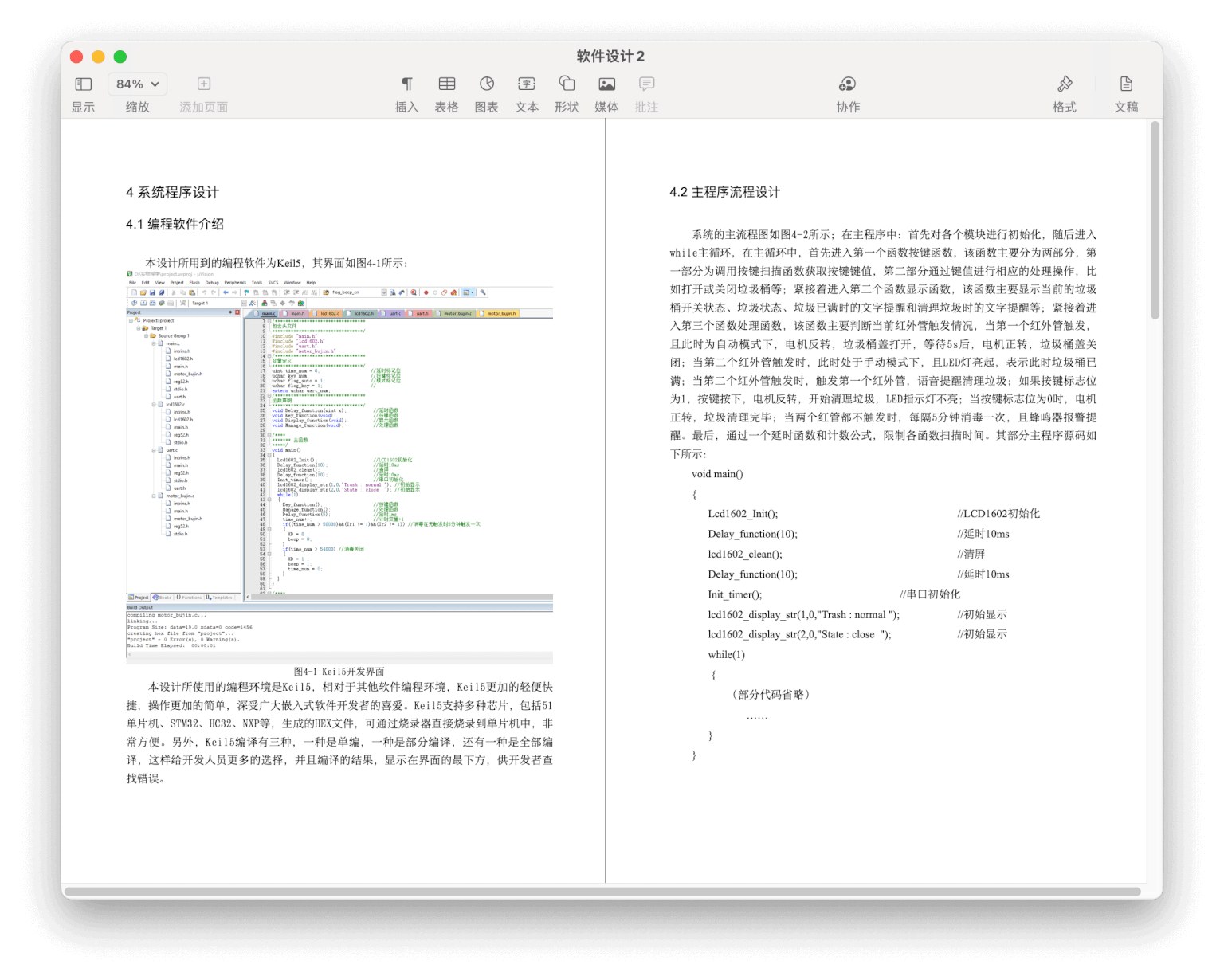1224x980 pixels.
Task: Click comment '//串口初始化'
Action: [930, 594]
